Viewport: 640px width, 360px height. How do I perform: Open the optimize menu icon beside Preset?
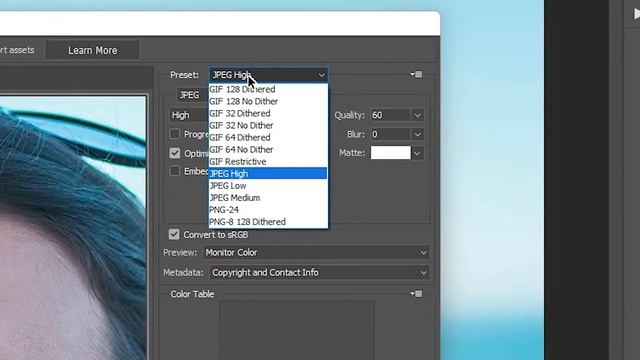[416, 75]
